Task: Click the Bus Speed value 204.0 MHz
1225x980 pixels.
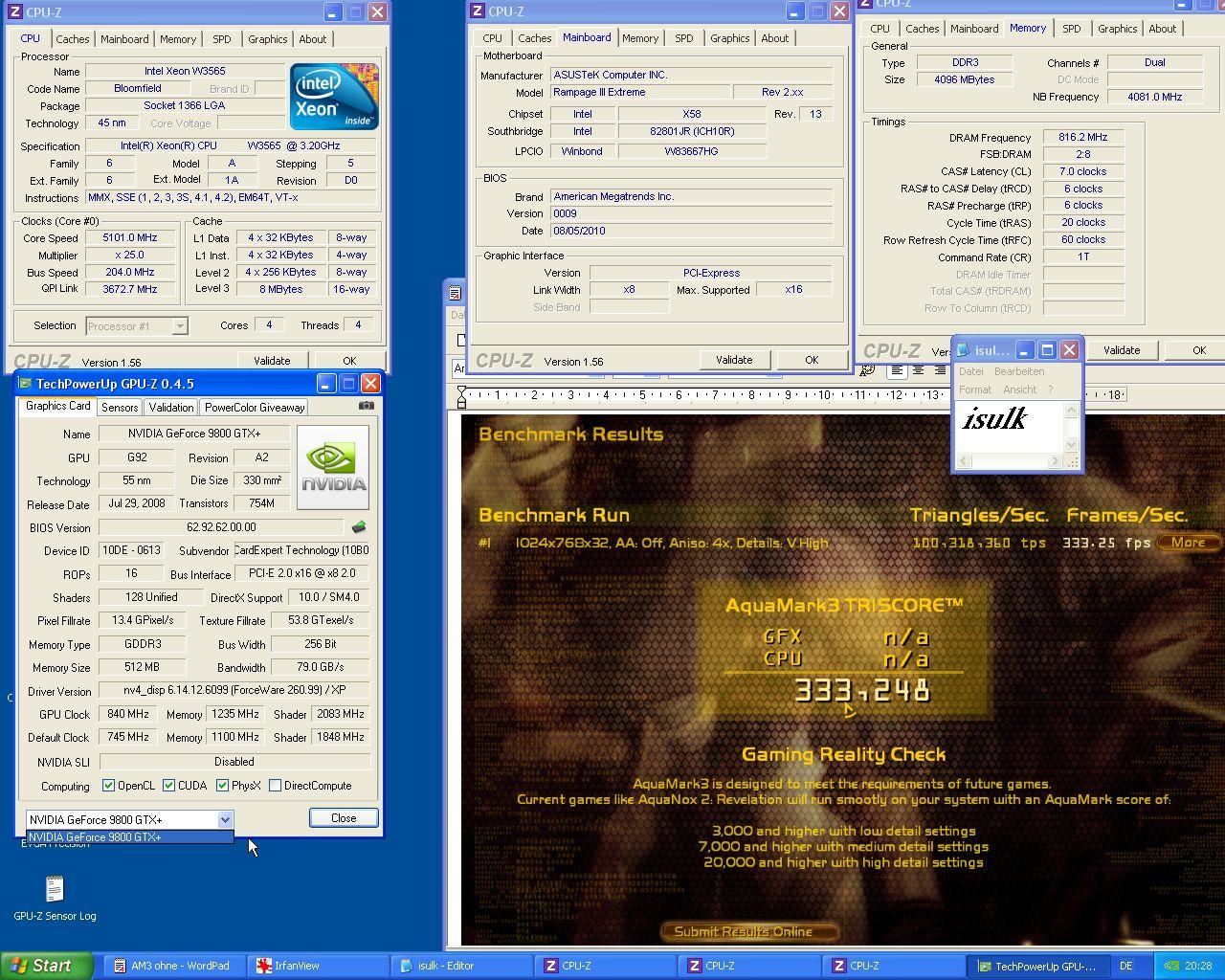Action: pos(130,273)
